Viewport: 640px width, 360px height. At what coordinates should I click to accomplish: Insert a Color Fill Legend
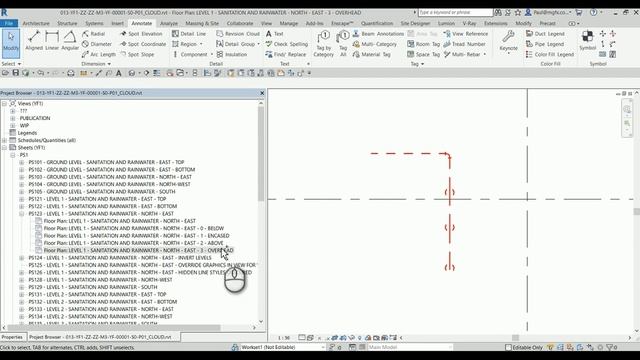[x=550, y=54]
